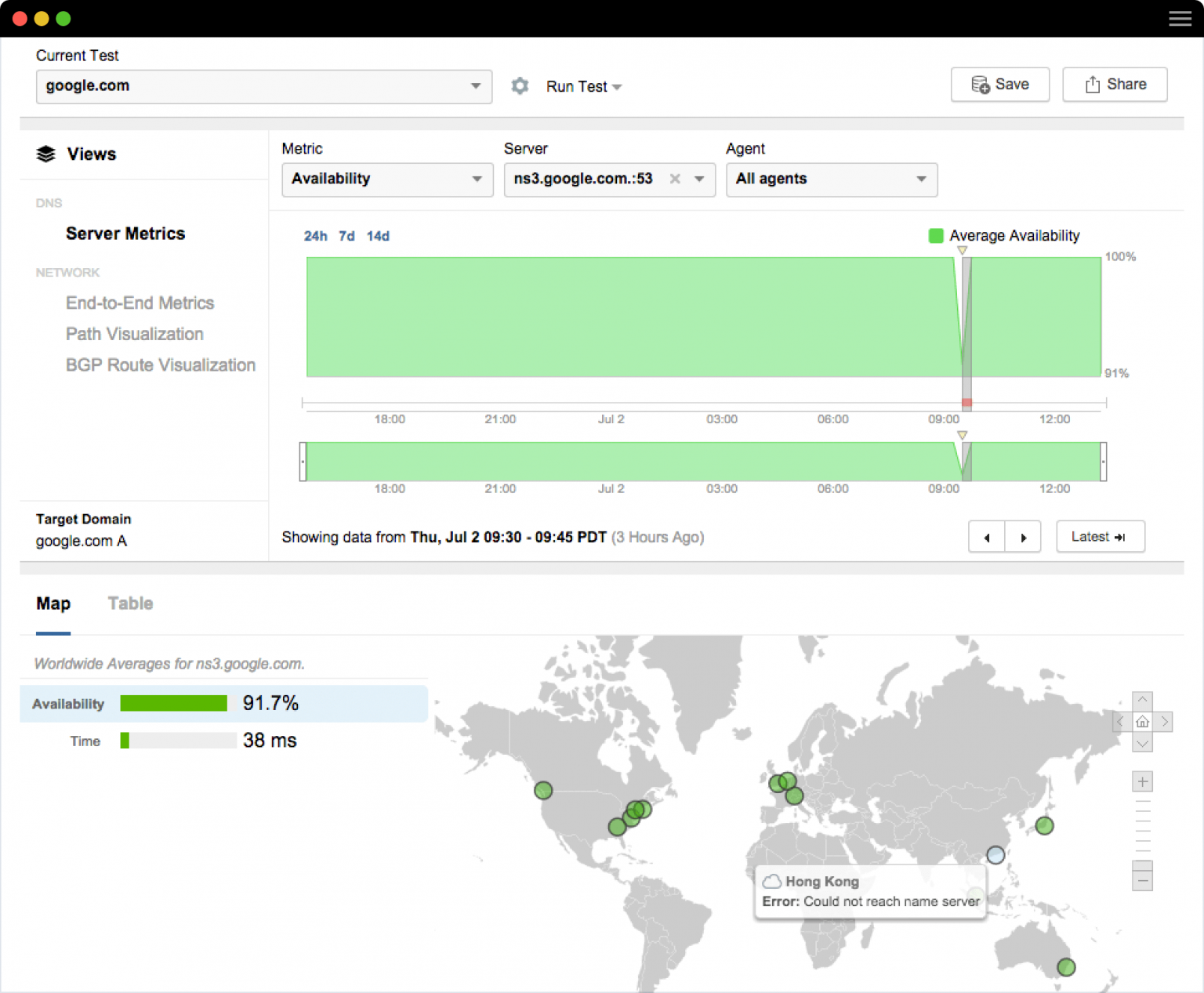Switch to the Table tab
This screenshot has height=993, width=1204.
click(x=130, y=603)
